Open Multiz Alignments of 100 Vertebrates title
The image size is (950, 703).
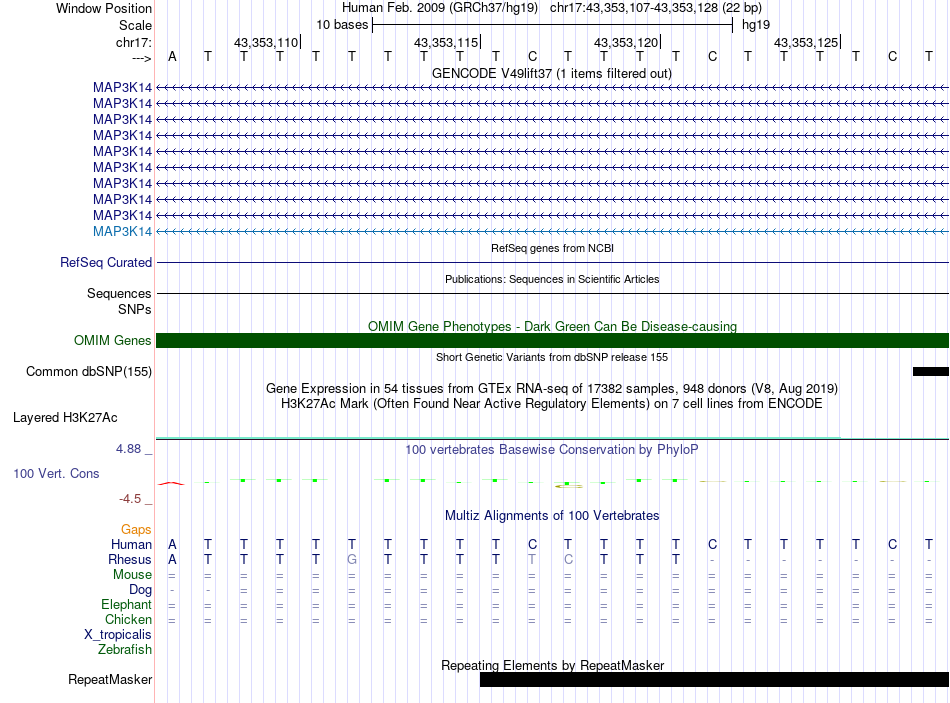point(552,516)
